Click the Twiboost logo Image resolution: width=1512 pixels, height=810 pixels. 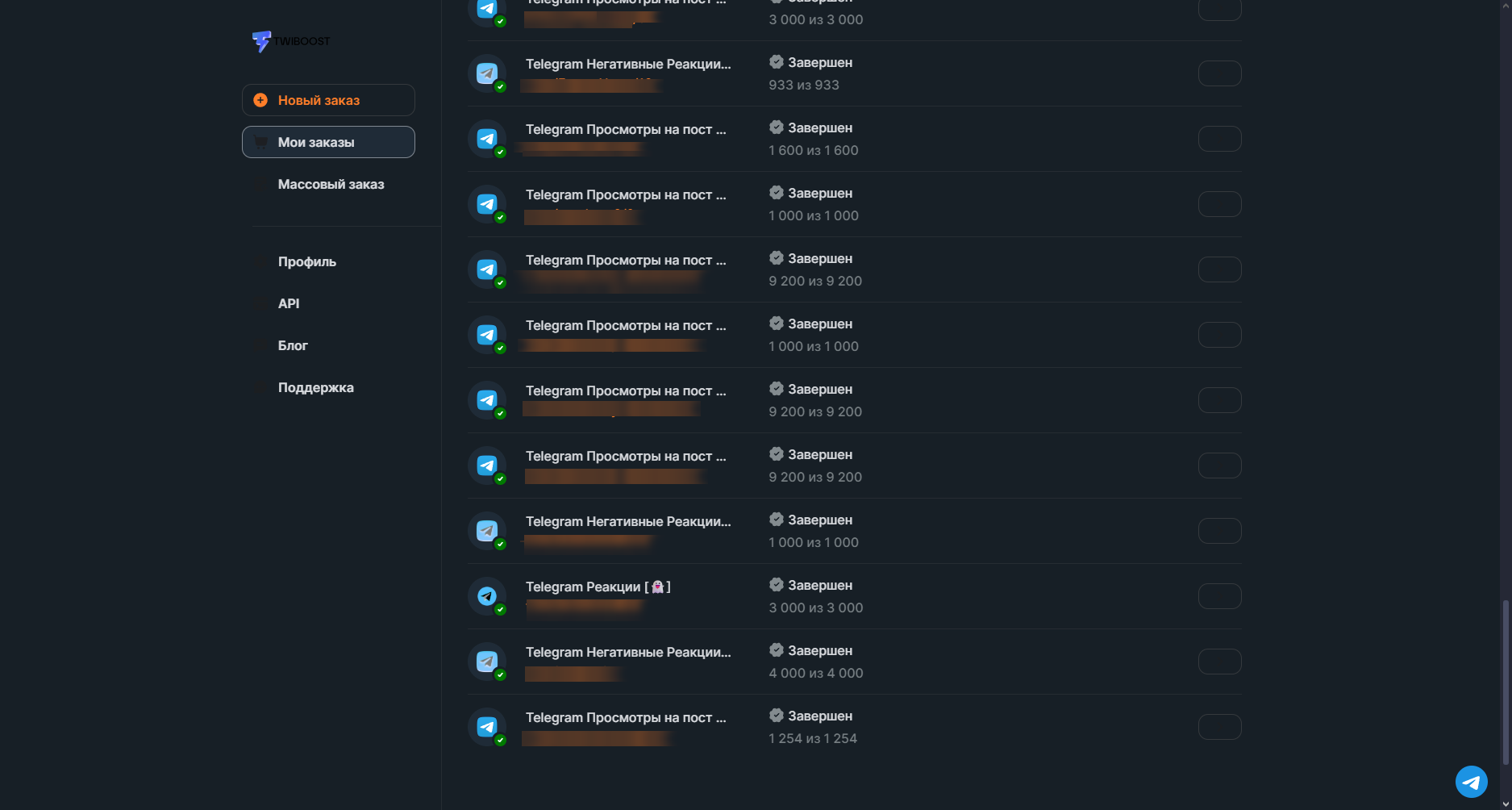pos(290,41)
